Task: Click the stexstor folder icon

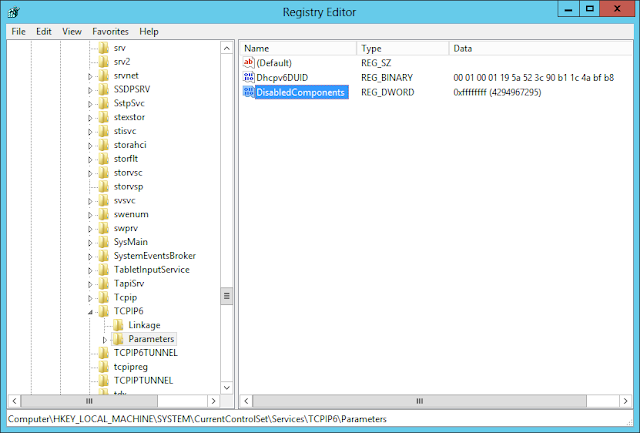Action: click(104, 117)
